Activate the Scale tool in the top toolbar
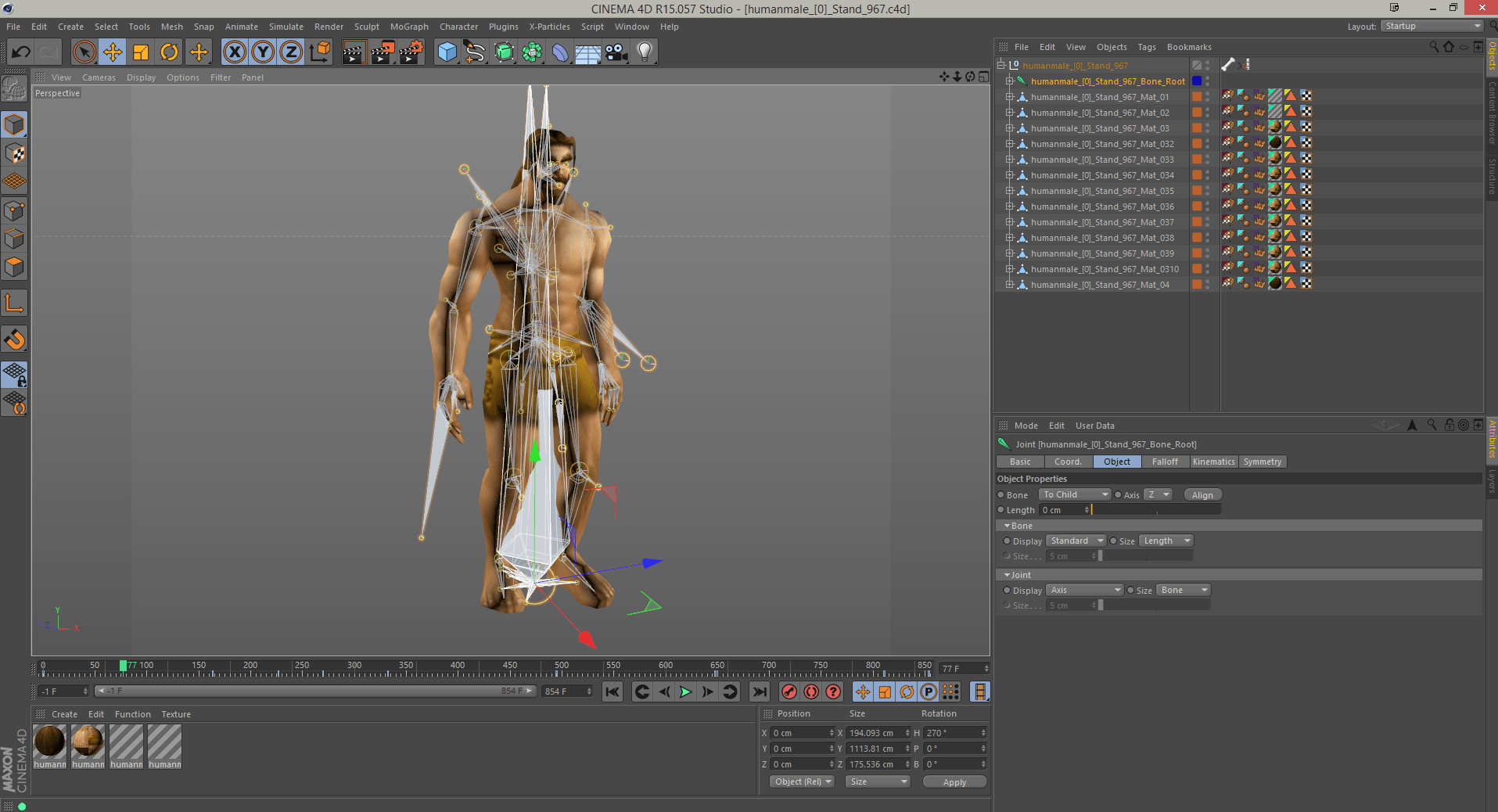The image size is (1498, 812). coord(141,52)
